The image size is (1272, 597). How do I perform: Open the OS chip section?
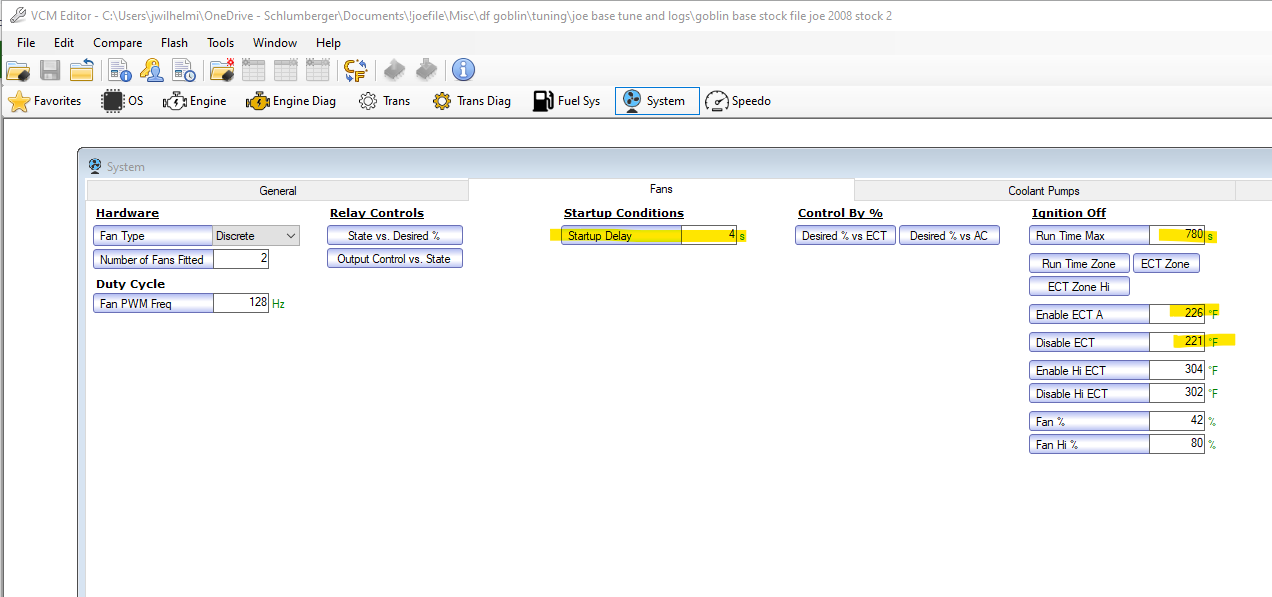point(122,101)
